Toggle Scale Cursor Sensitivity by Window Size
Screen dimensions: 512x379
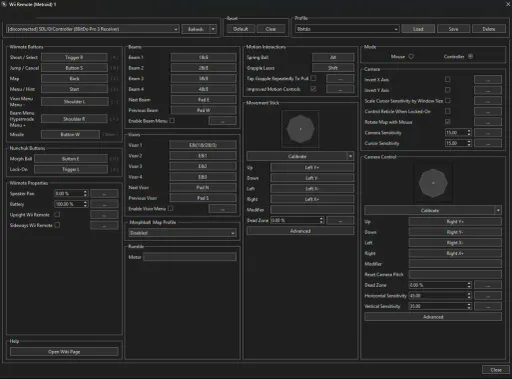click(448, 100)
